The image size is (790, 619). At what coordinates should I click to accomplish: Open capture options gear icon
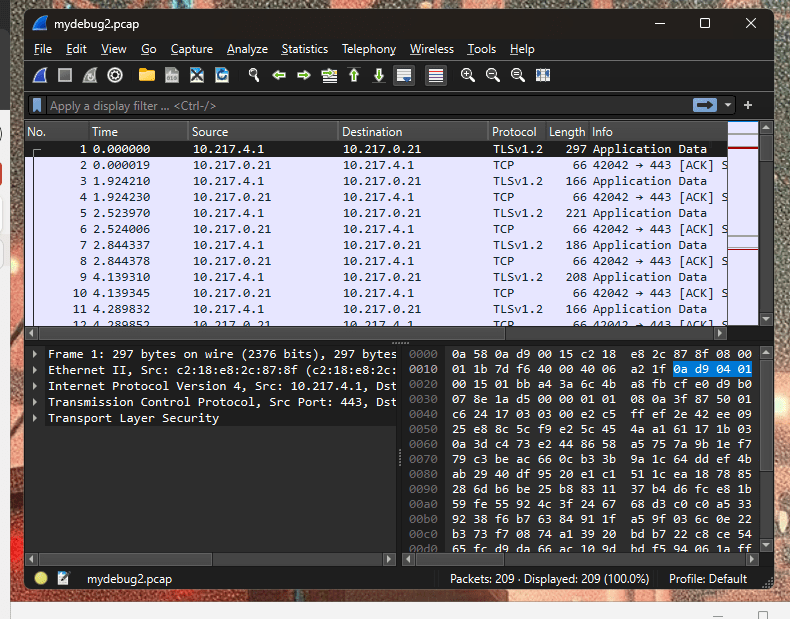[x=115, y=76]
